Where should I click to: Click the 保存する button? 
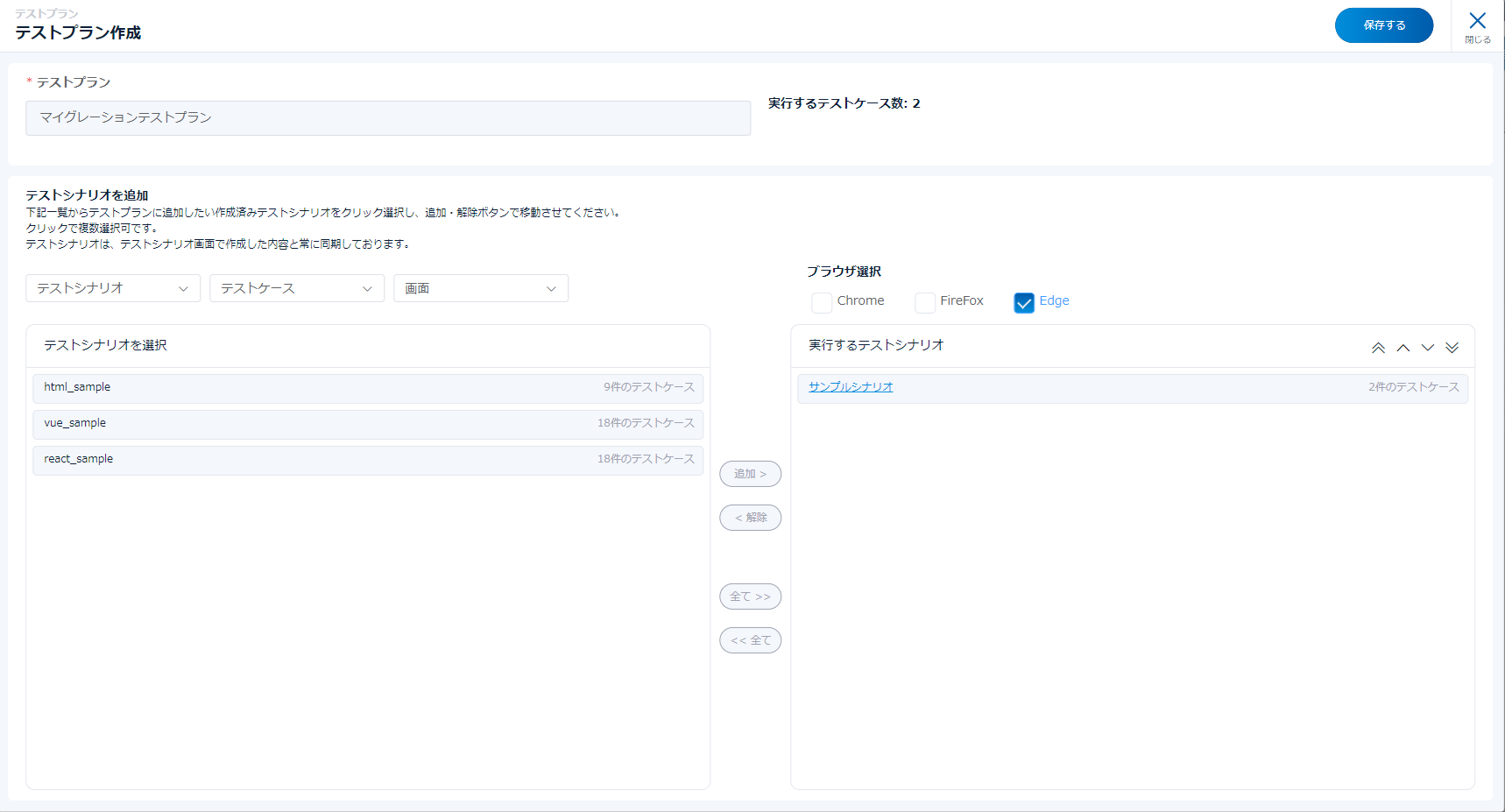point(1384,25)
